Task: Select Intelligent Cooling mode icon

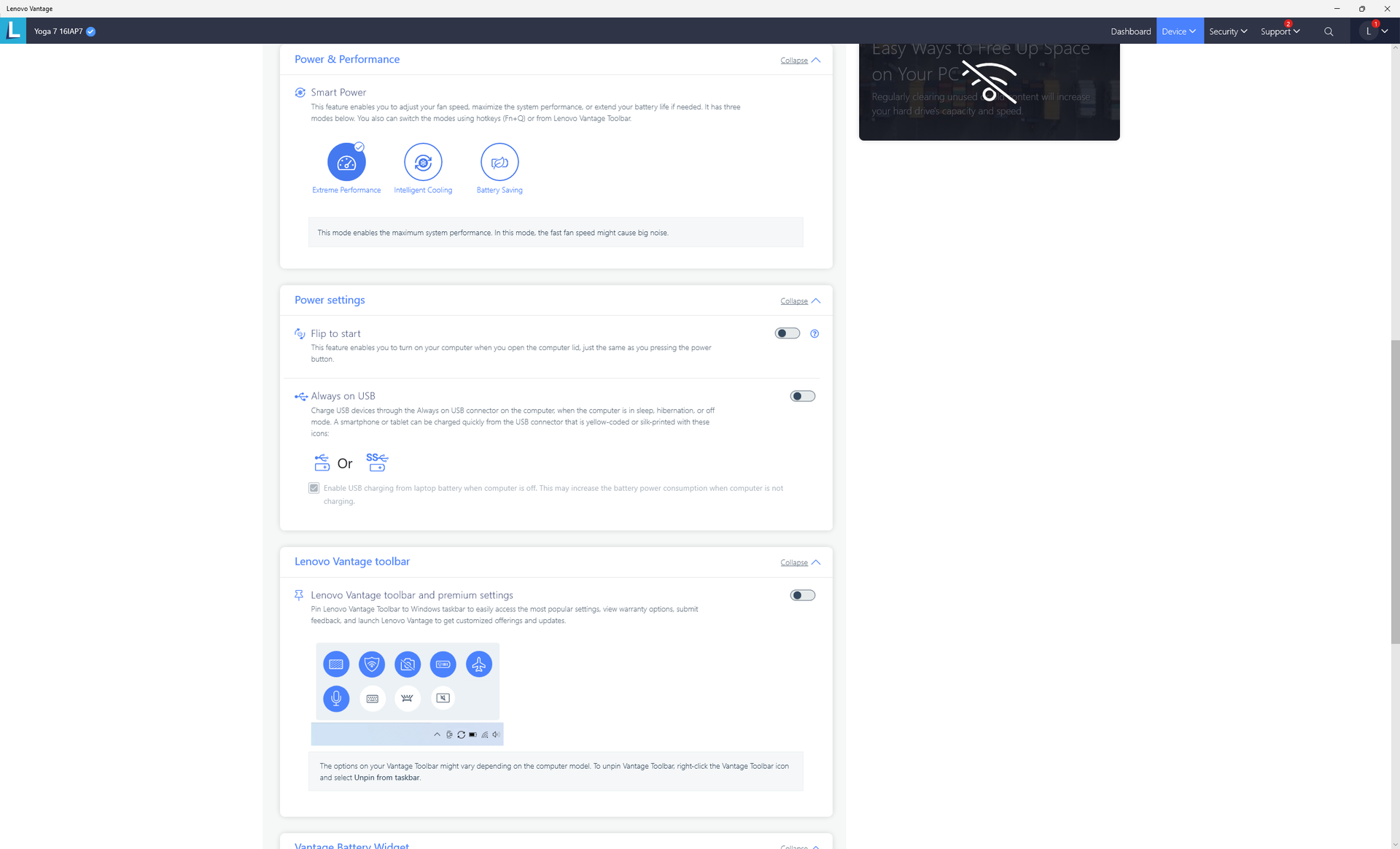Action: [x=423, y=163]
